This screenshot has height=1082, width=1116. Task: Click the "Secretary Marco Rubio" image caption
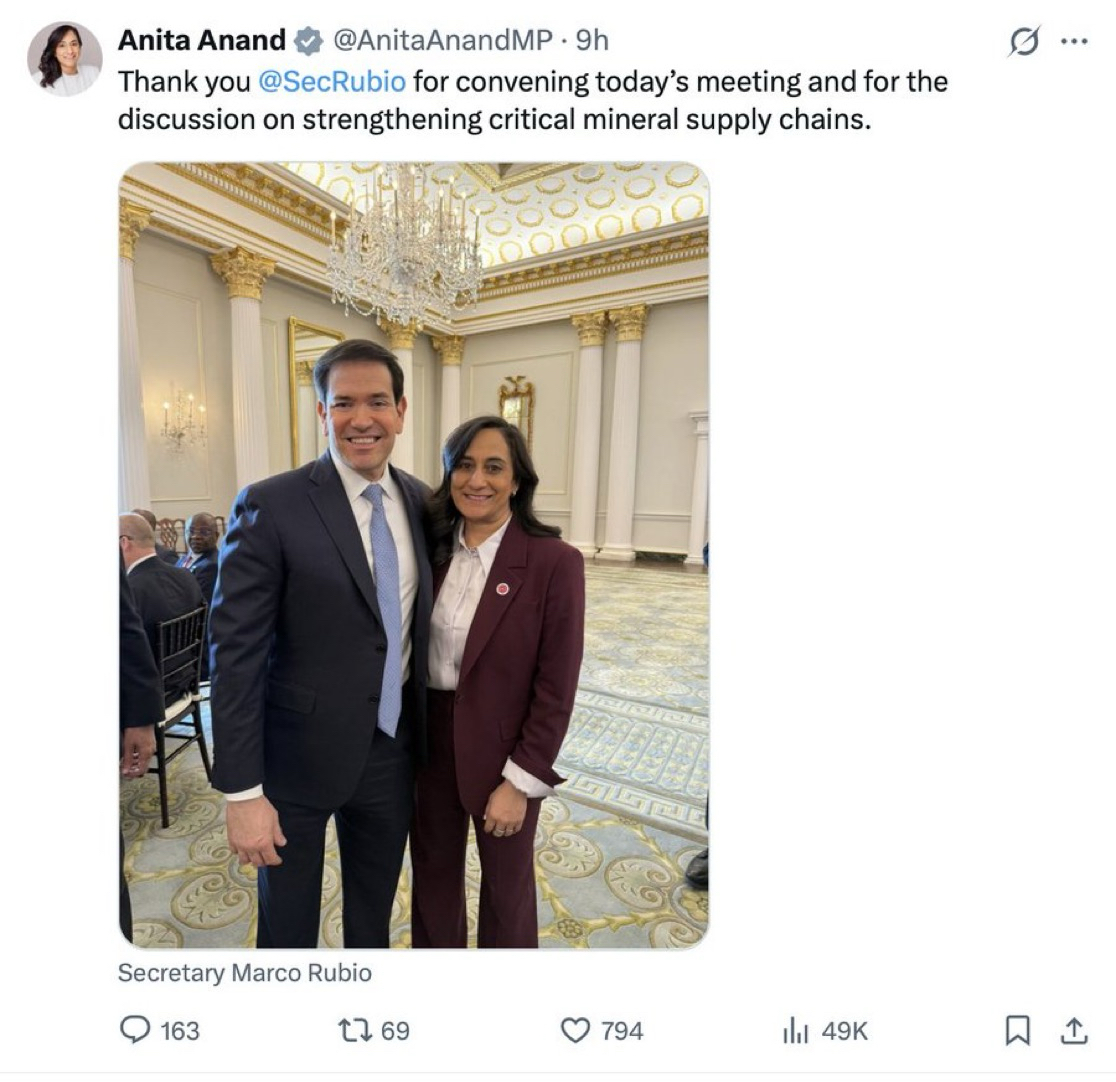click(x=245, y=972)
